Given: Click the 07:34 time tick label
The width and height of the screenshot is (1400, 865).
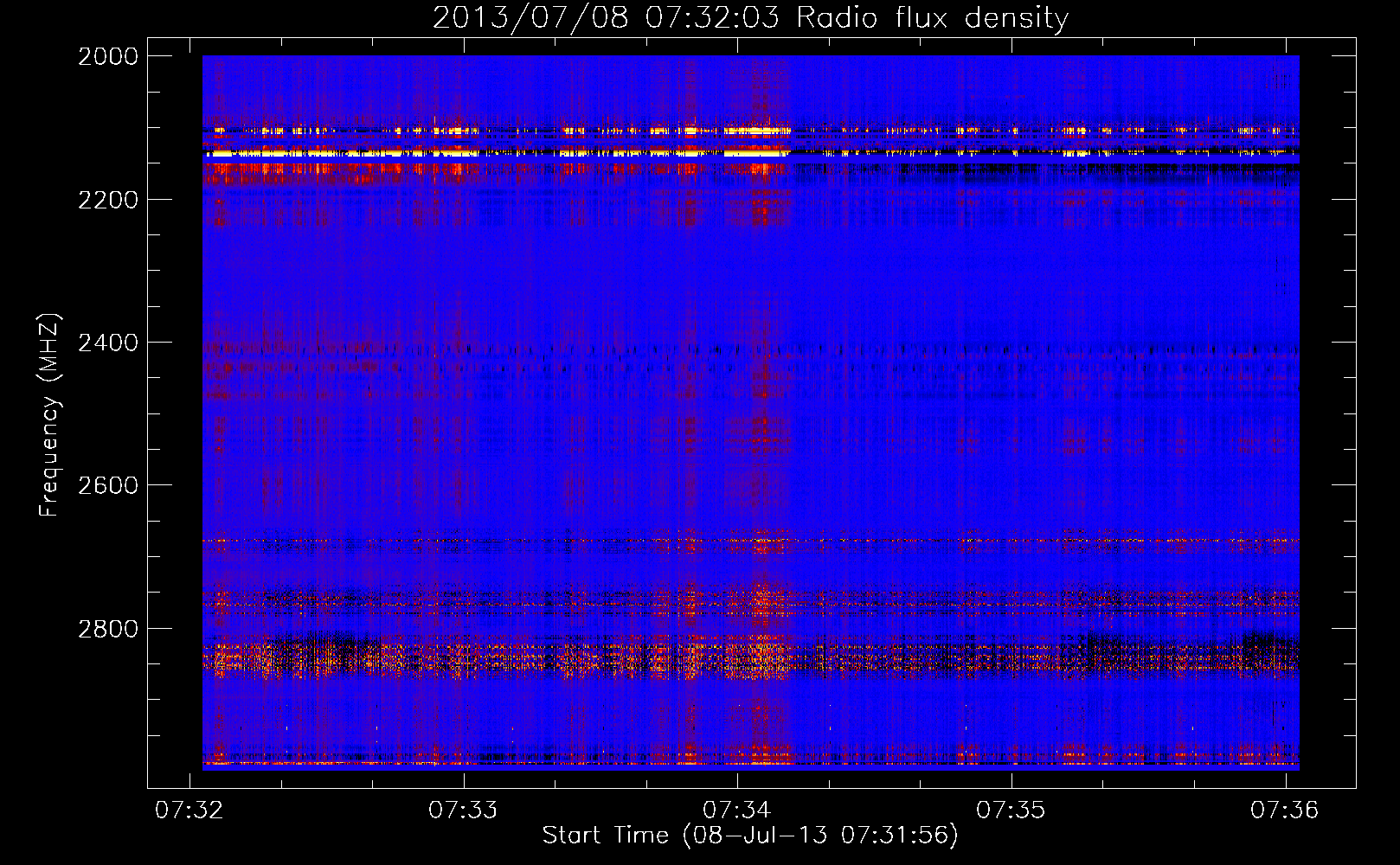Looking at the screenshot, I should pos(737,810).
